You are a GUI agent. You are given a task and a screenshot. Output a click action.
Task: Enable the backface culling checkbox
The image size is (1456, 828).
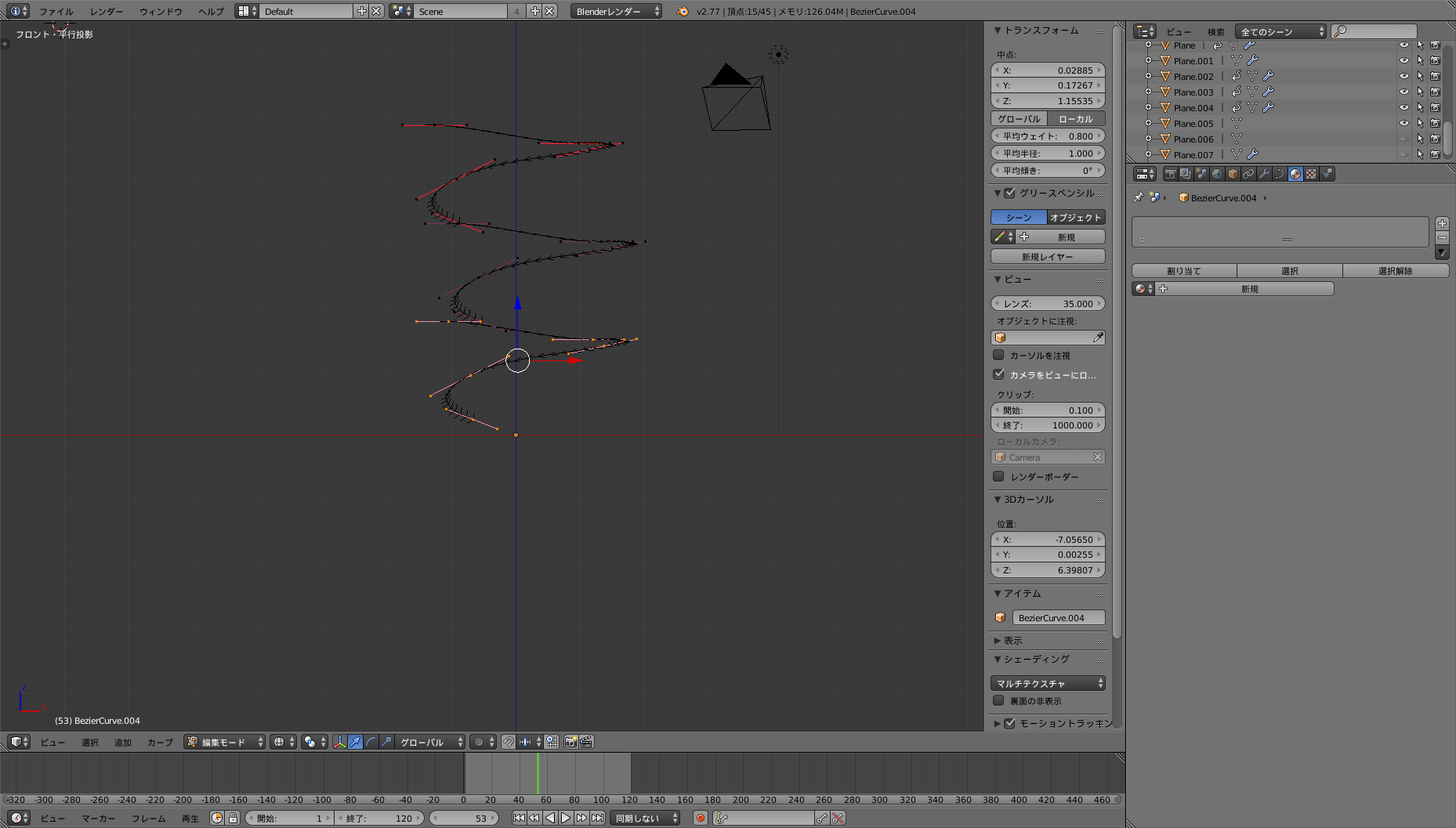(998, 700)
